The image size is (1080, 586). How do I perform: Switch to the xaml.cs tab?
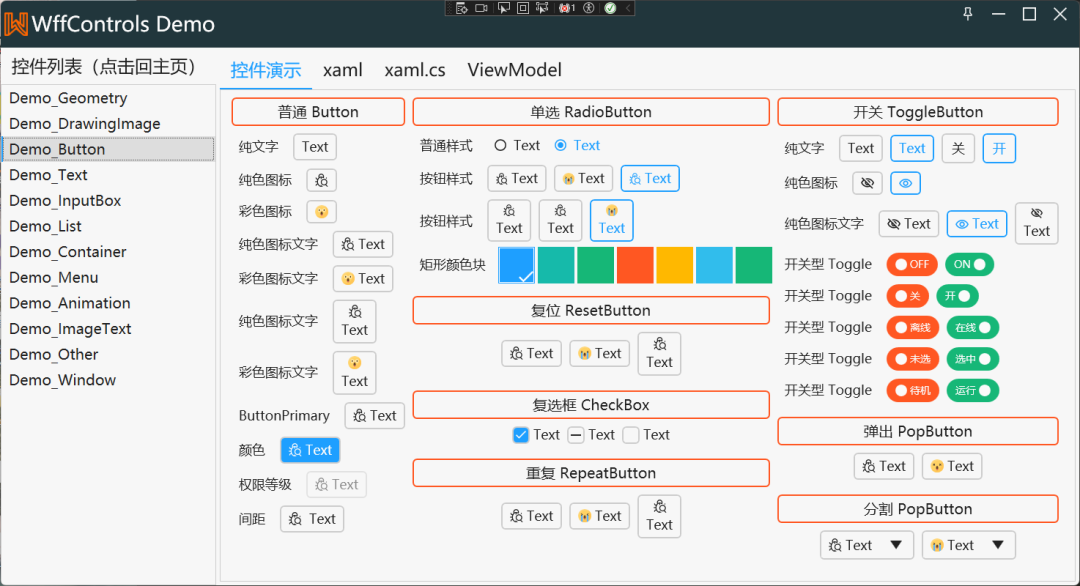(x=414, y=70)
